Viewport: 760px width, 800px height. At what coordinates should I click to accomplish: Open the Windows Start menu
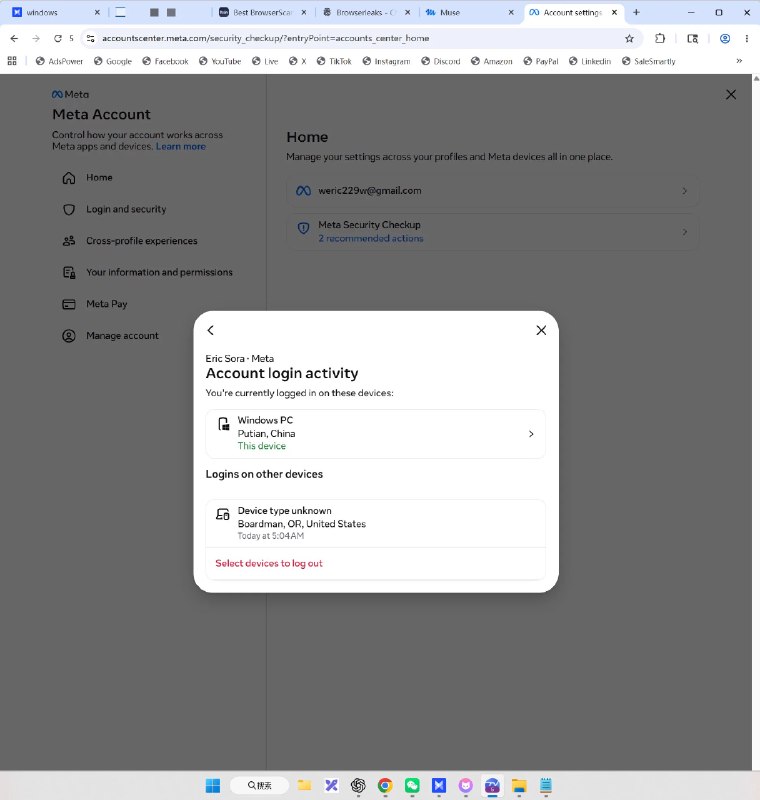click(213, 785)
